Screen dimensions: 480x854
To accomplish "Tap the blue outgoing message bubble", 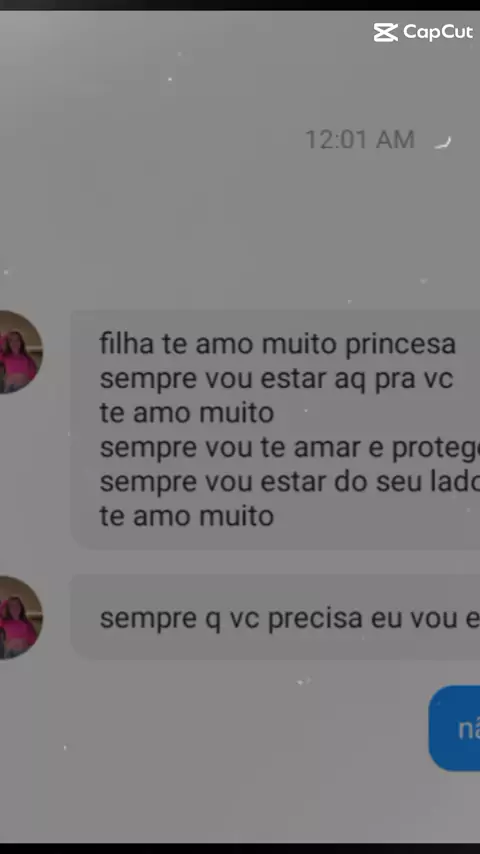I will pyautogui.click(x=454, y=728).
